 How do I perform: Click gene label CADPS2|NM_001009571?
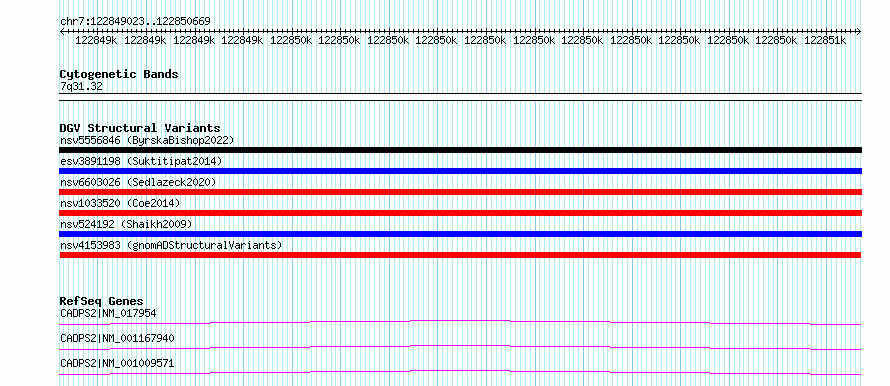117,363
